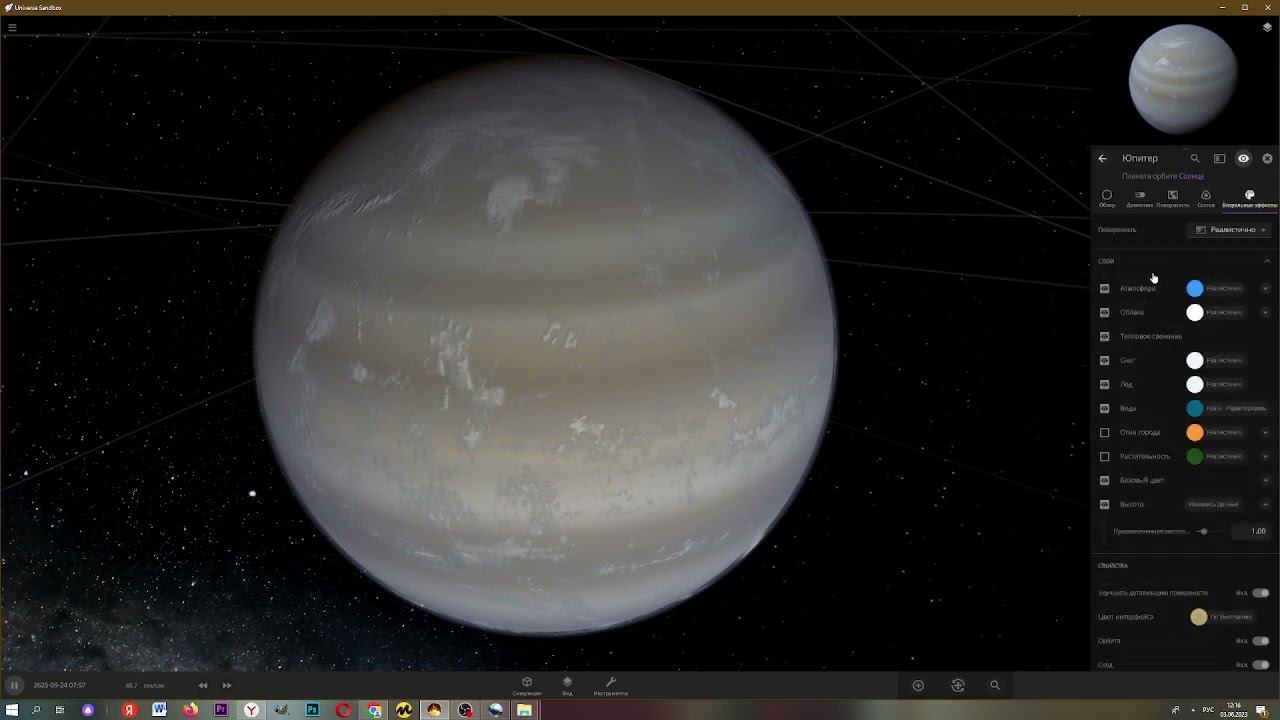Image resolution: width=1280 pixels, height=720 pixels.
Task: Follow the Солнце link
Action: coord(1191,176)
